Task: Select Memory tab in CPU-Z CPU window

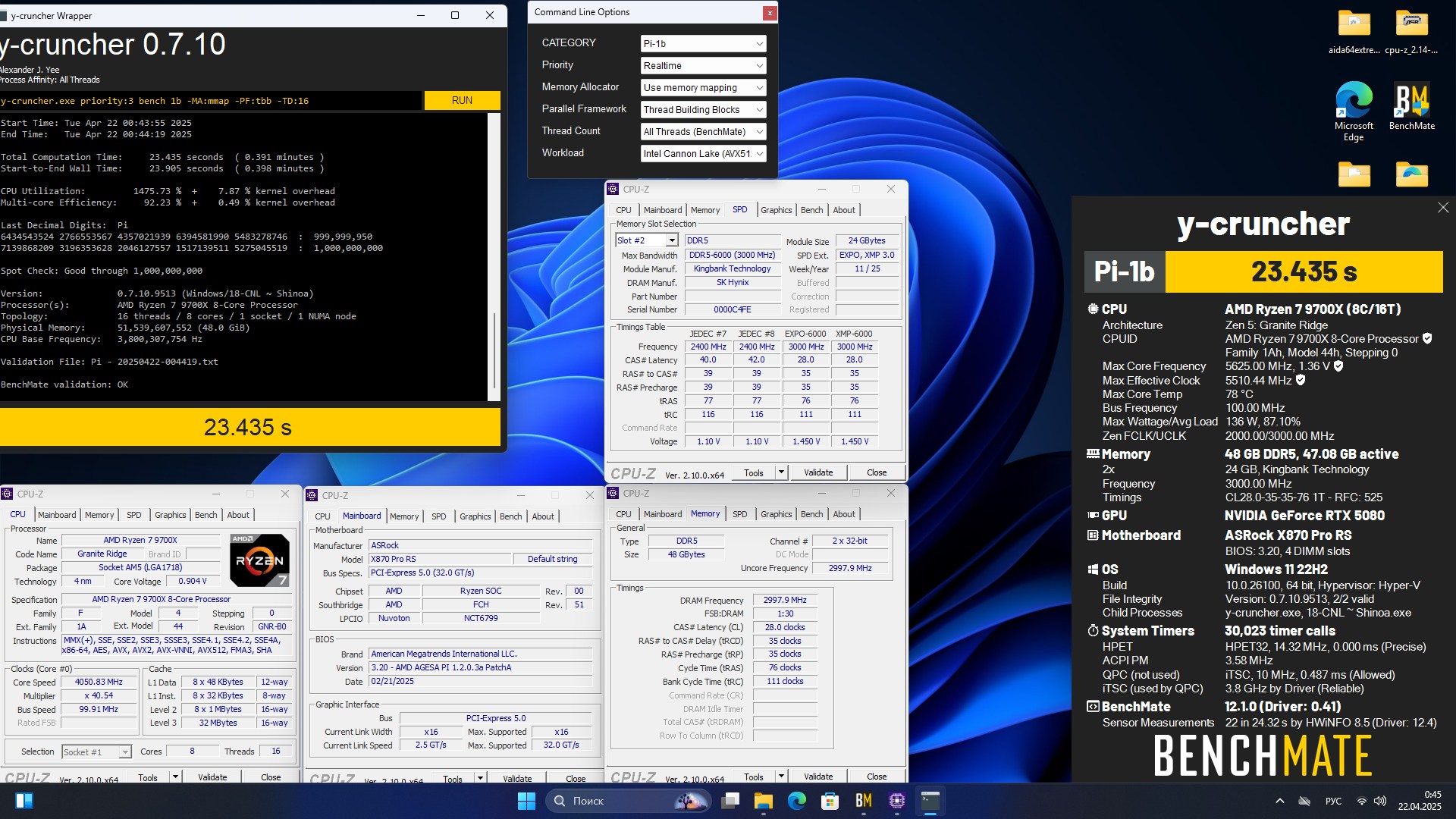Action: pos(99,515)
